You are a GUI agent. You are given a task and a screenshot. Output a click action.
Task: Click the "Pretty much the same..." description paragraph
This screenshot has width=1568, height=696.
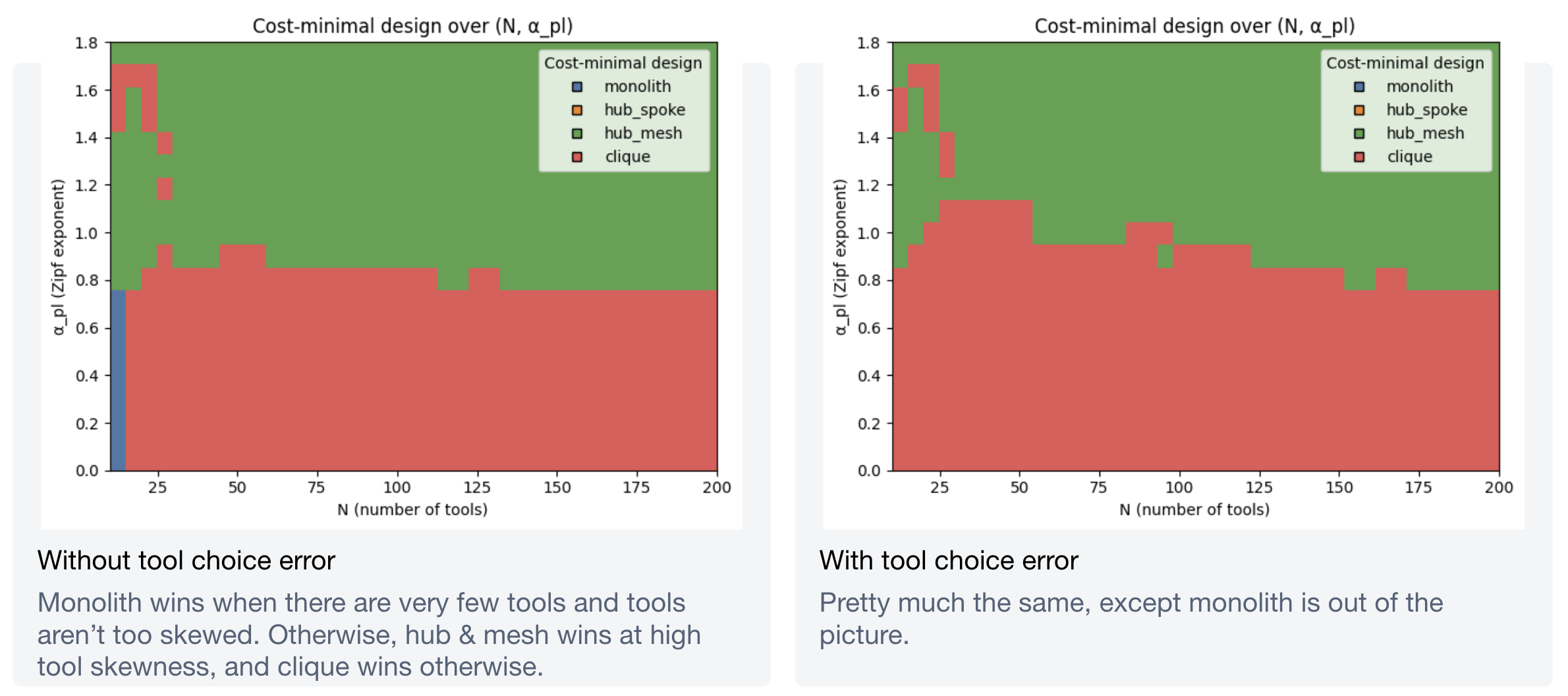1131,618
